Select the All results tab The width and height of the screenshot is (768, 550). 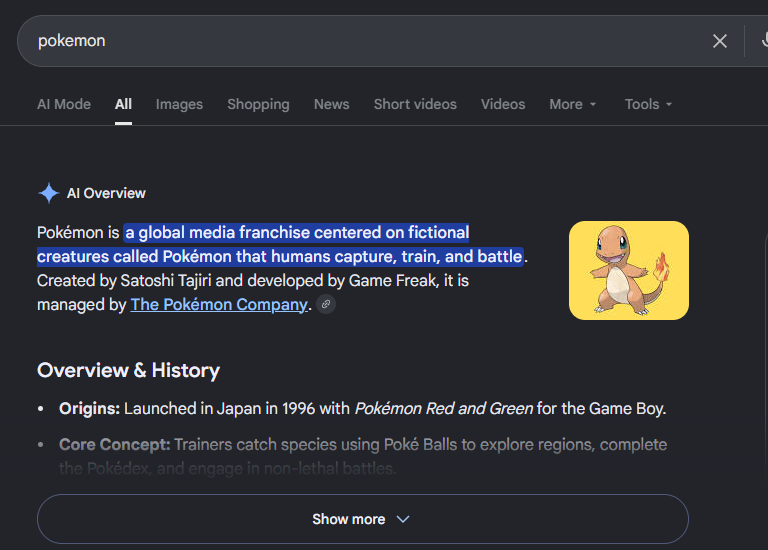coord(123,104)
